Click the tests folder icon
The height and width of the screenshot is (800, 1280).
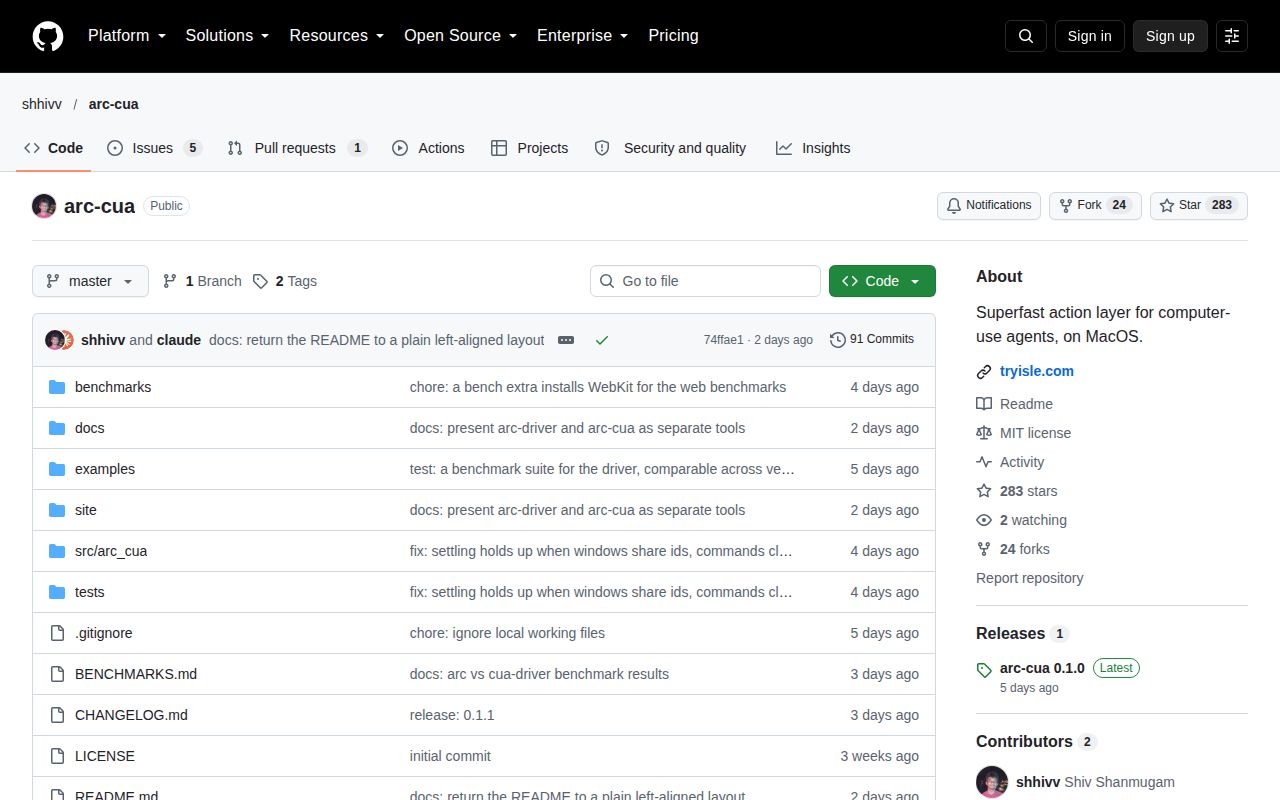57,592
